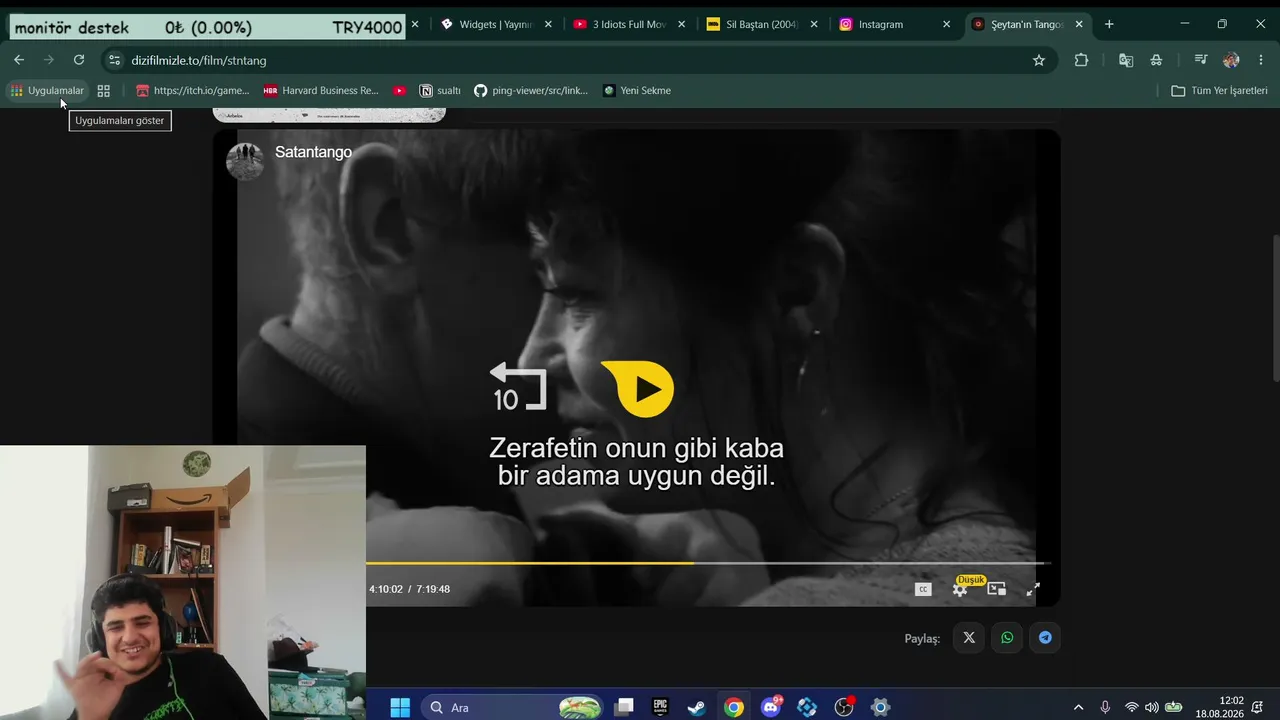This screenshot has height=720, width=1280.
Task: Open the Google Translate extension
Action: point(1126,60)
